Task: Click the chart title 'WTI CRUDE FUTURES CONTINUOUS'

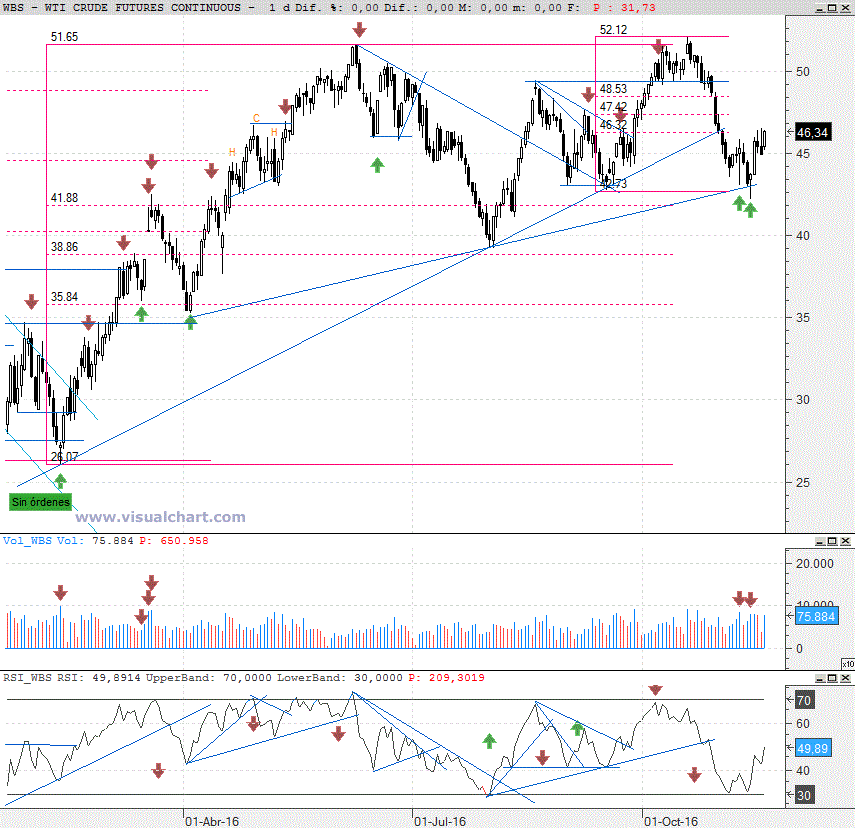Action: pos(142,8)
